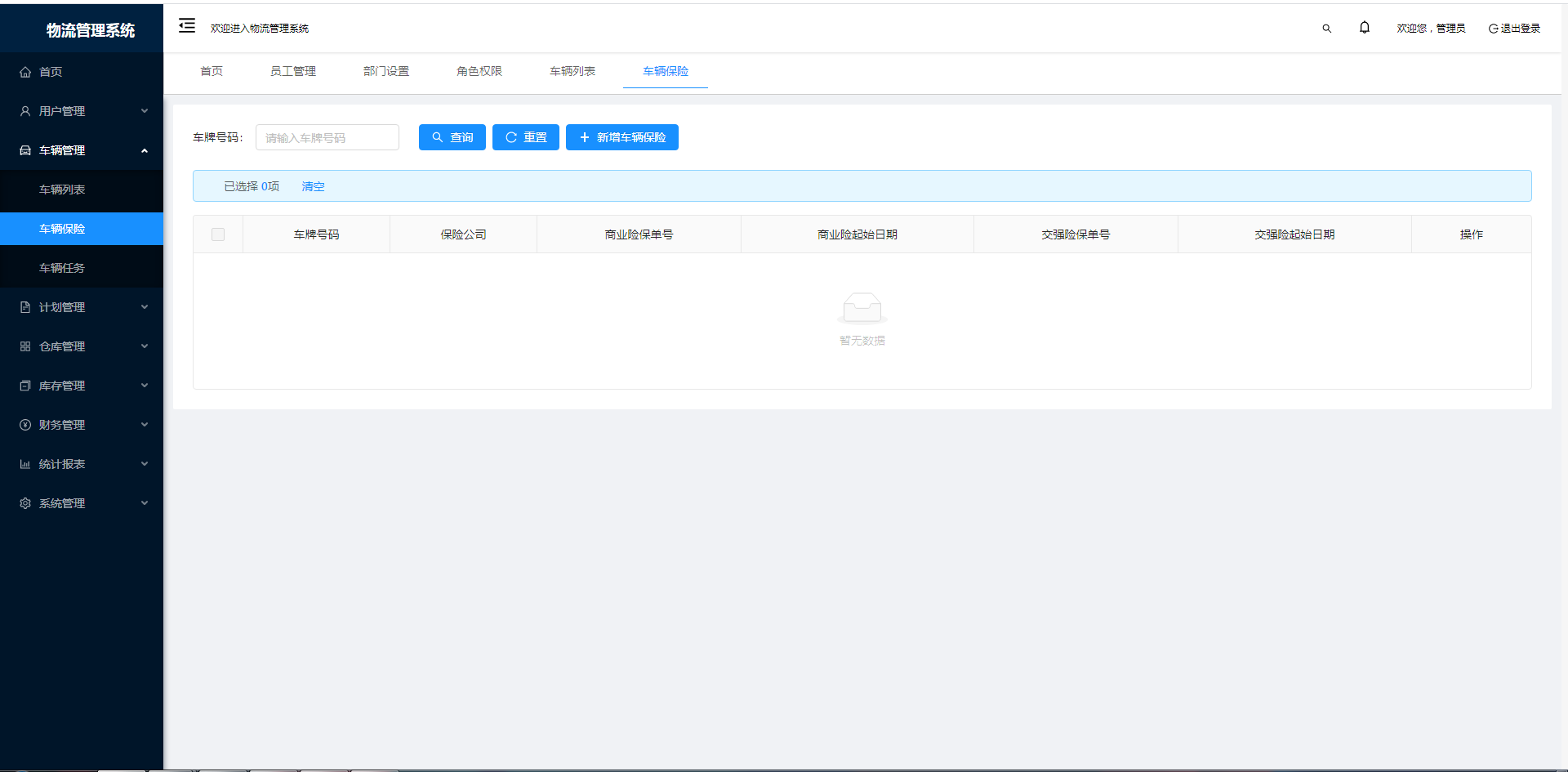Screen dimensions: 1568x772
Task: Expand the 财务管理 submenu arrow
Action: click(145, 425)
